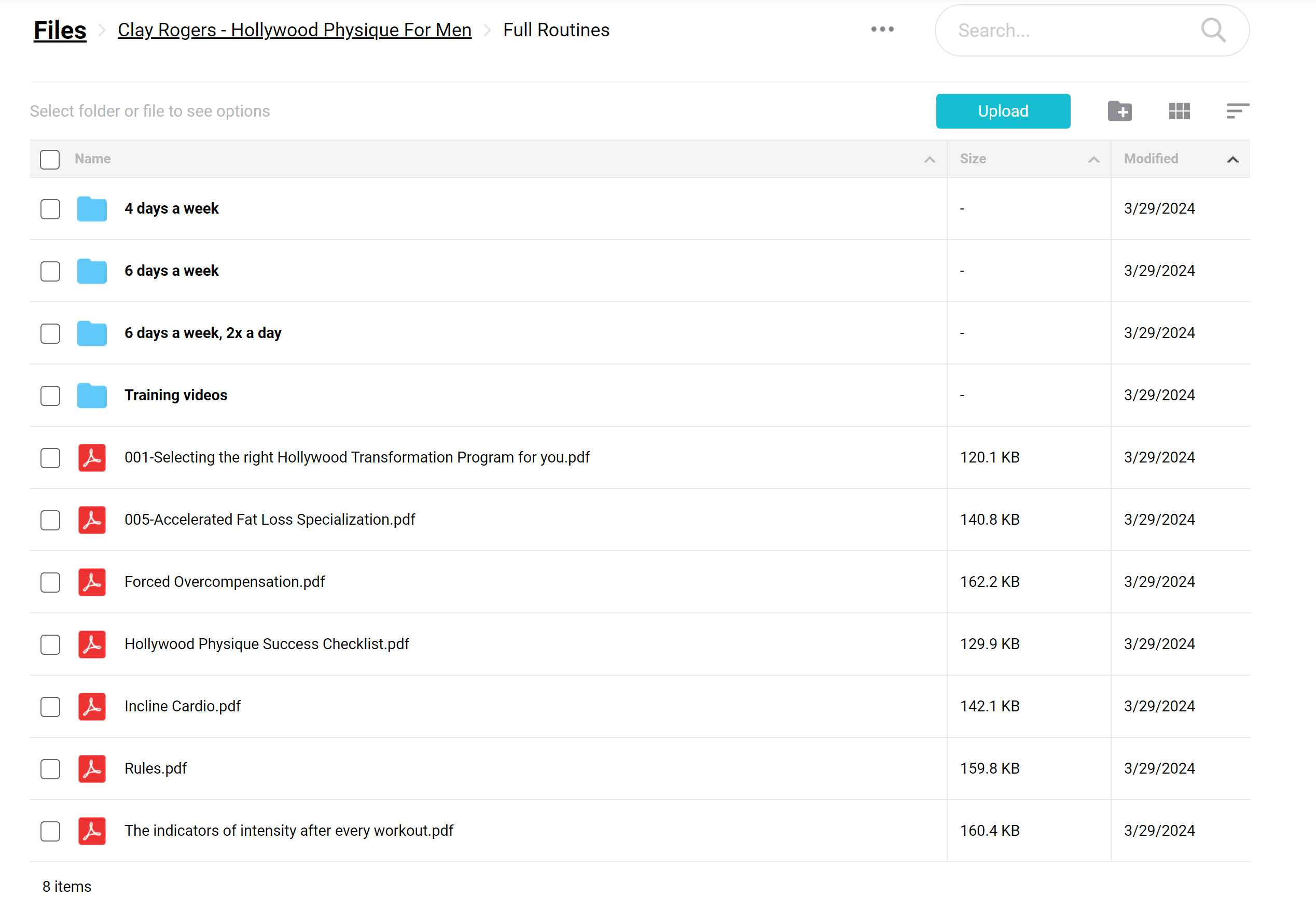Open the 6 days a week folder
This screenshot has height=897, width=1316.
coord(172,271)
